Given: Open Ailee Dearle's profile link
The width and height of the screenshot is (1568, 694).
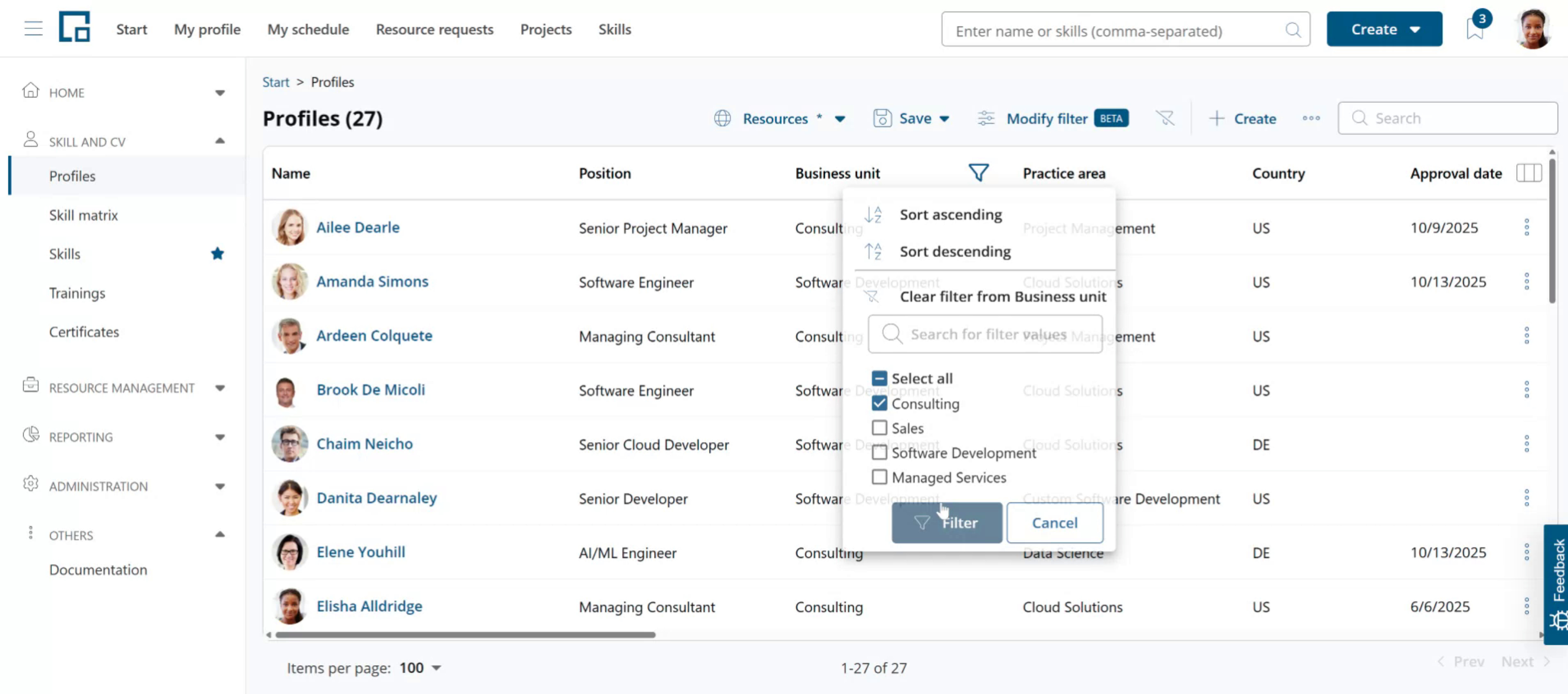Looking at the screenshot, I should [x=358, y=227].
